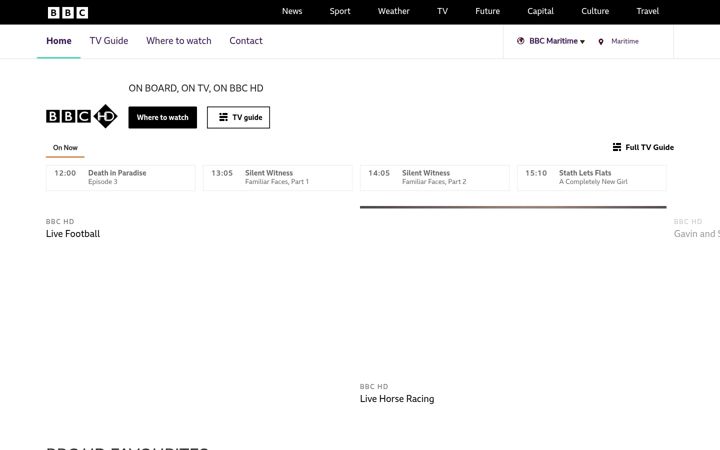Select the On Now tab
Viewport: 720px width, 450px height.
click(x=65, y=148)
